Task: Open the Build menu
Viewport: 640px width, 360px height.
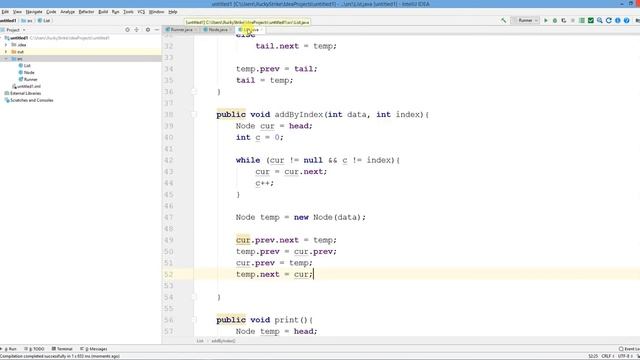Action: coord(103,12)
